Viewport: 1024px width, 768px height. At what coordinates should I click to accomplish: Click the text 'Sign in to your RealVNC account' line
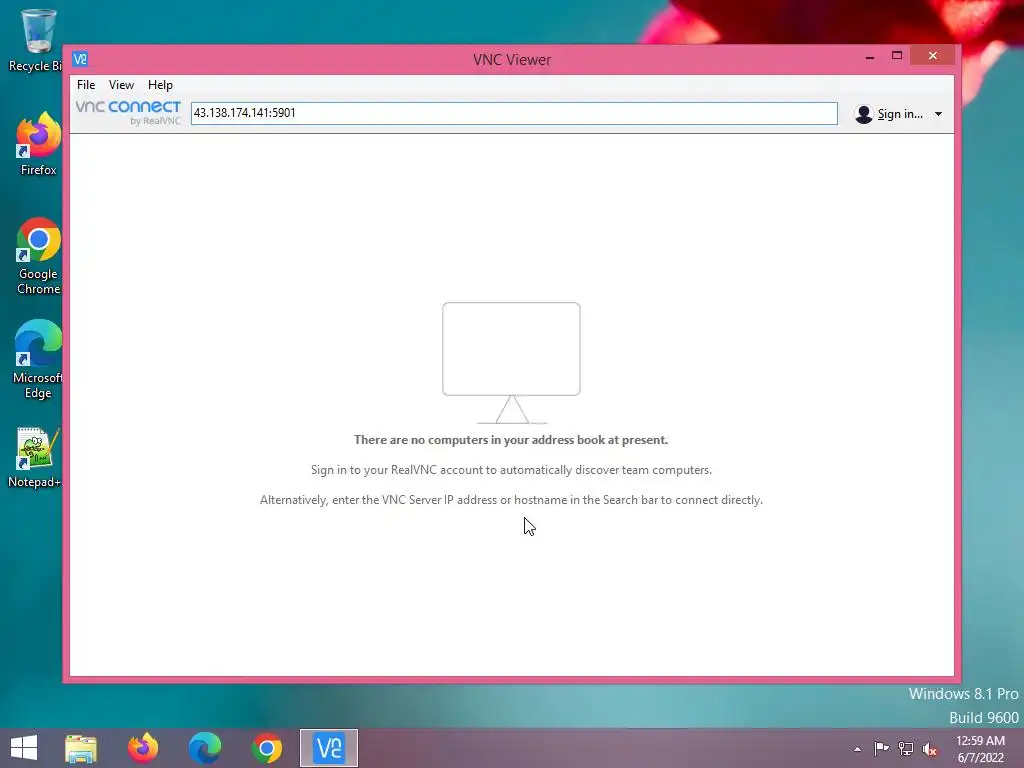coord(511,470)
